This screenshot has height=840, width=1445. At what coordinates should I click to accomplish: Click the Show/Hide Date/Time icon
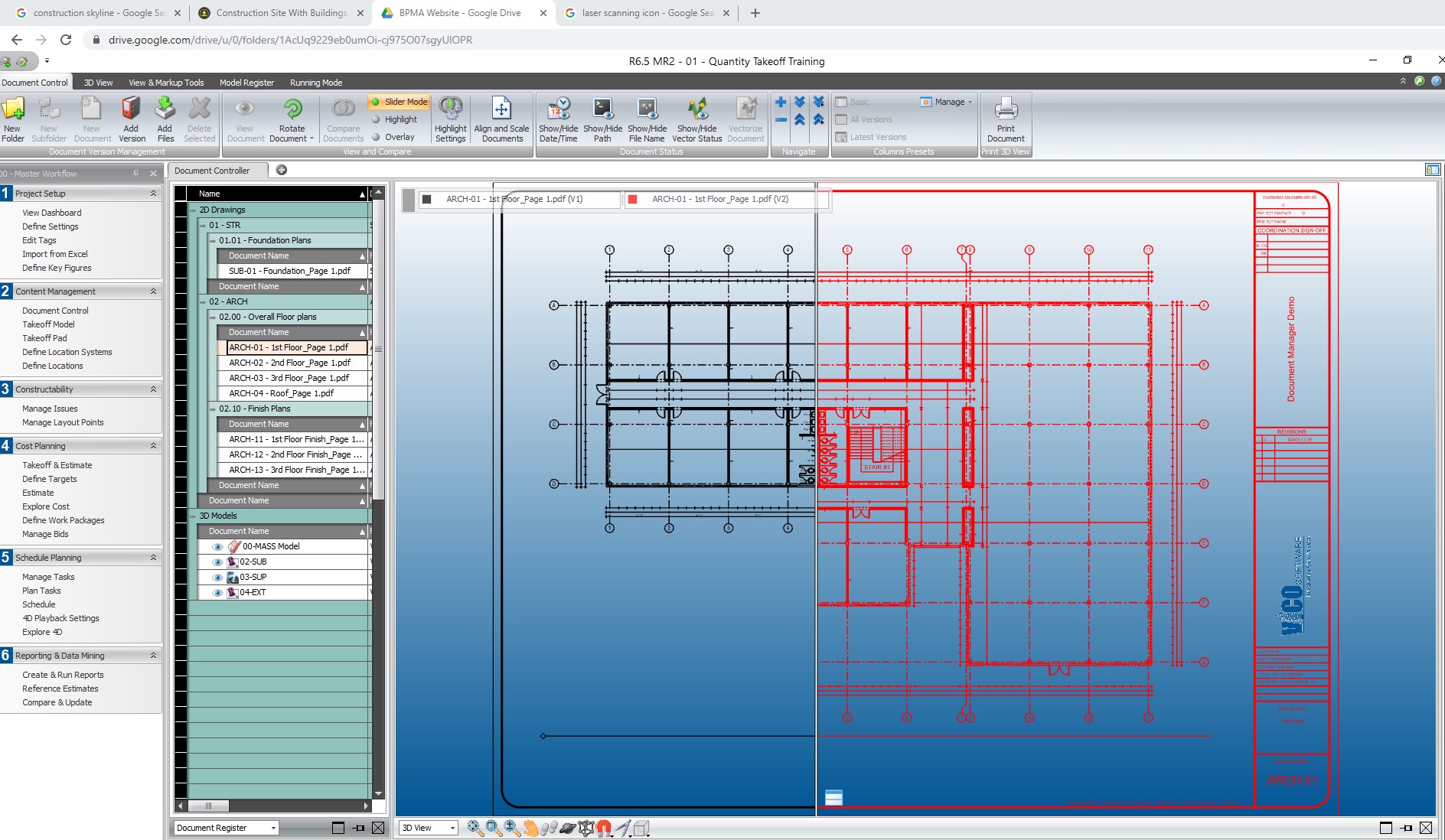tap(559, 119)
